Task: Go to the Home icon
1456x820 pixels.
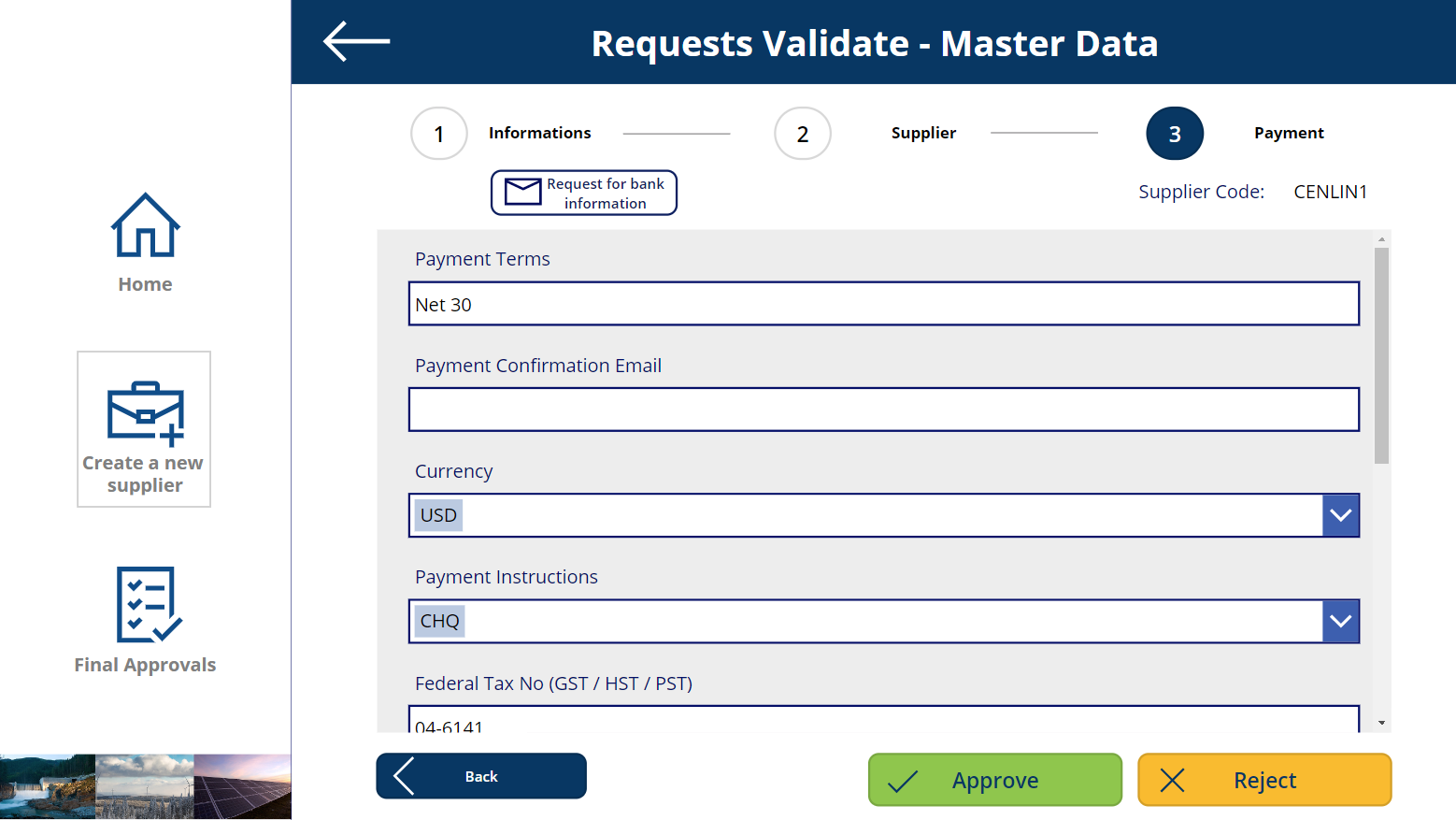Action: (145, 225)
